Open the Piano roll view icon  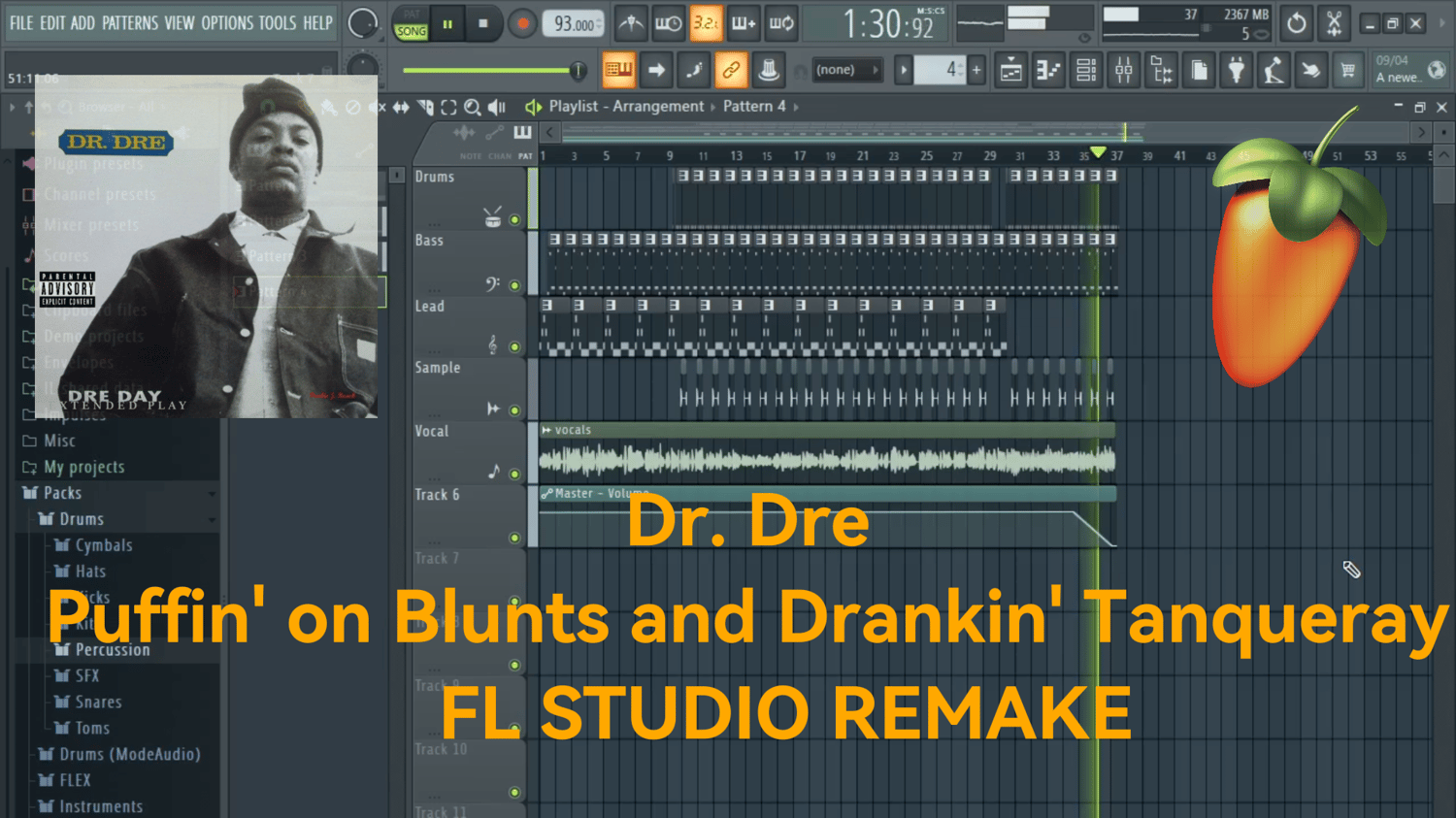click(1048, 70)
